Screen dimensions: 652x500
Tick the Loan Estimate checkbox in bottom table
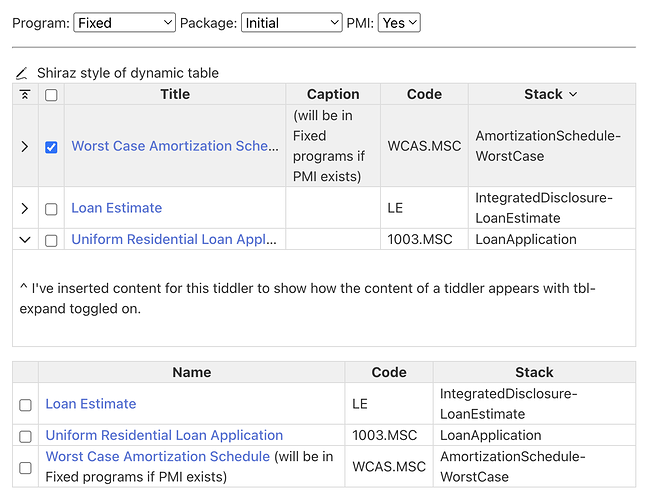coord(25,405)
